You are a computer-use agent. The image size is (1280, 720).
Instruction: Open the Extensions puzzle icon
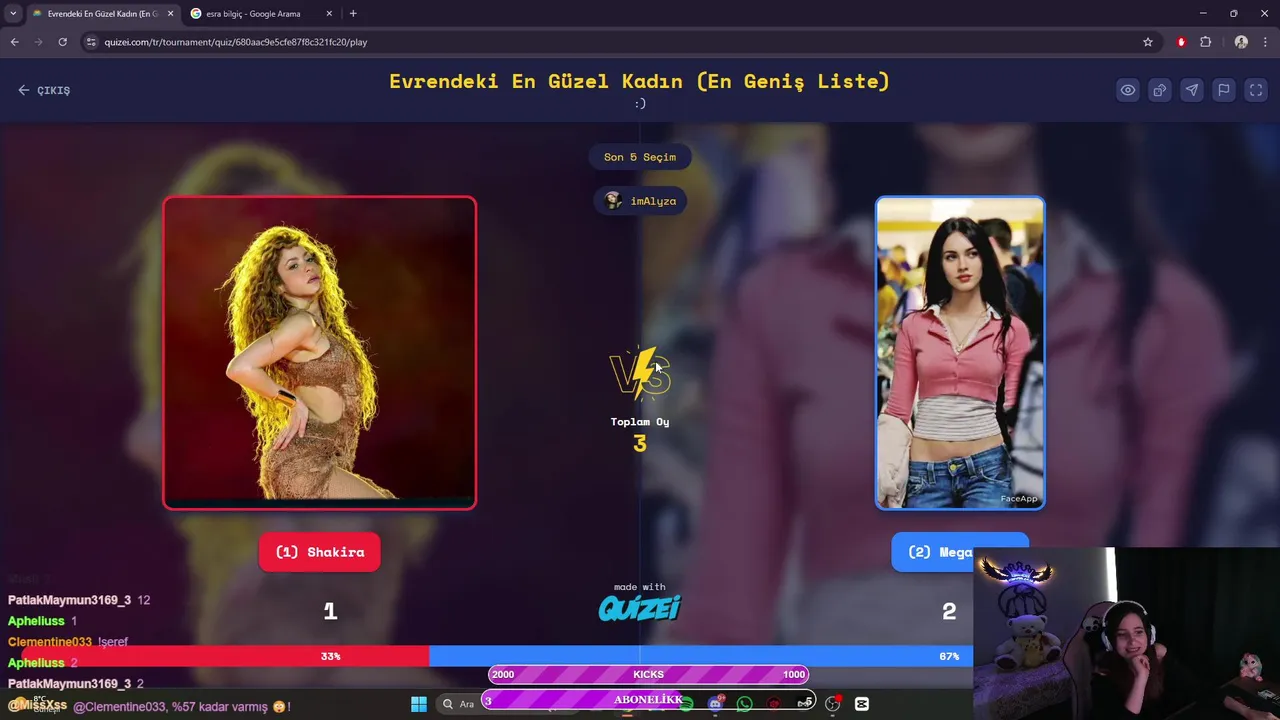(x=1205, y=42)
